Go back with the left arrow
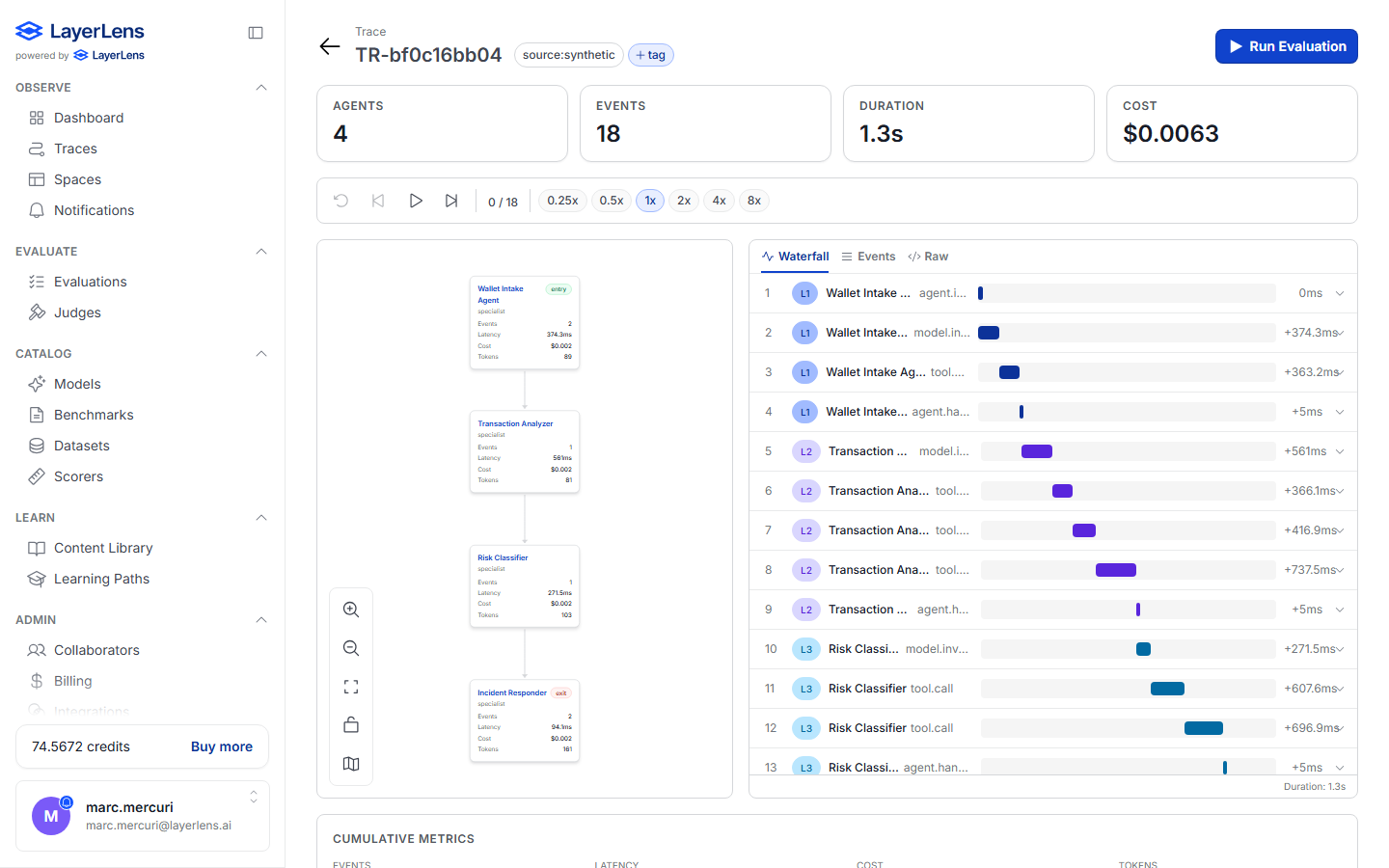Image resolution: width=1389 pixels, height=868 pixels. click(x=330, y=46)
